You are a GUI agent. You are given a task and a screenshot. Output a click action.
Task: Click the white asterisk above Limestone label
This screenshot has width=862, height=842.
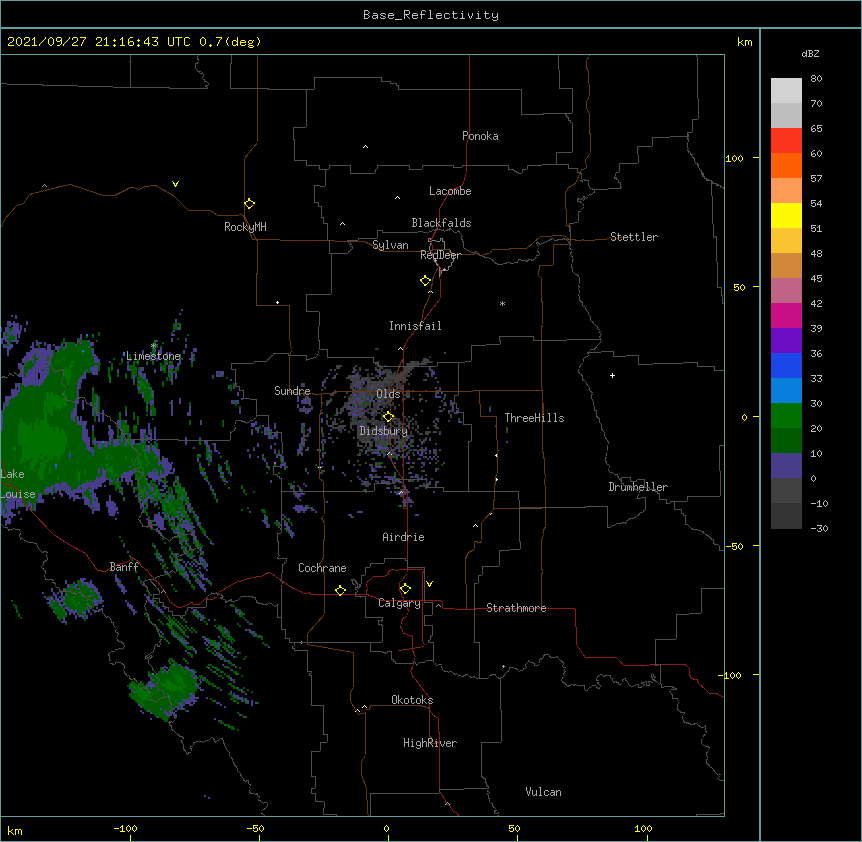tap(154, 345)
